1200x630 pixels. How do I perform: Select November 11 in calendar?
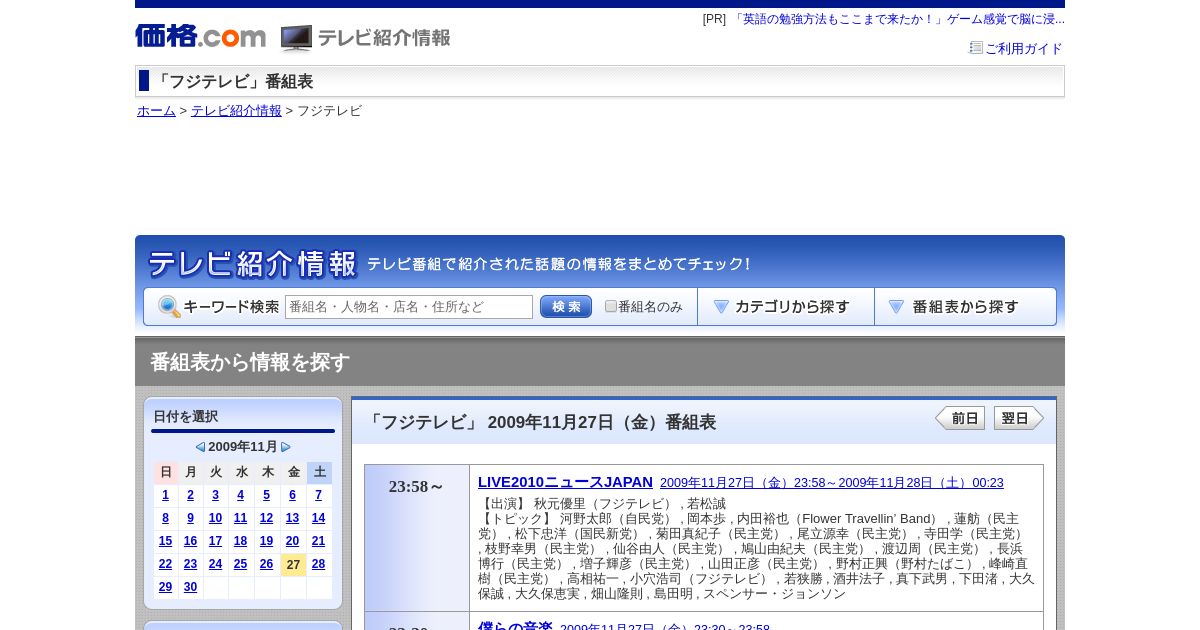click(241, 518)
